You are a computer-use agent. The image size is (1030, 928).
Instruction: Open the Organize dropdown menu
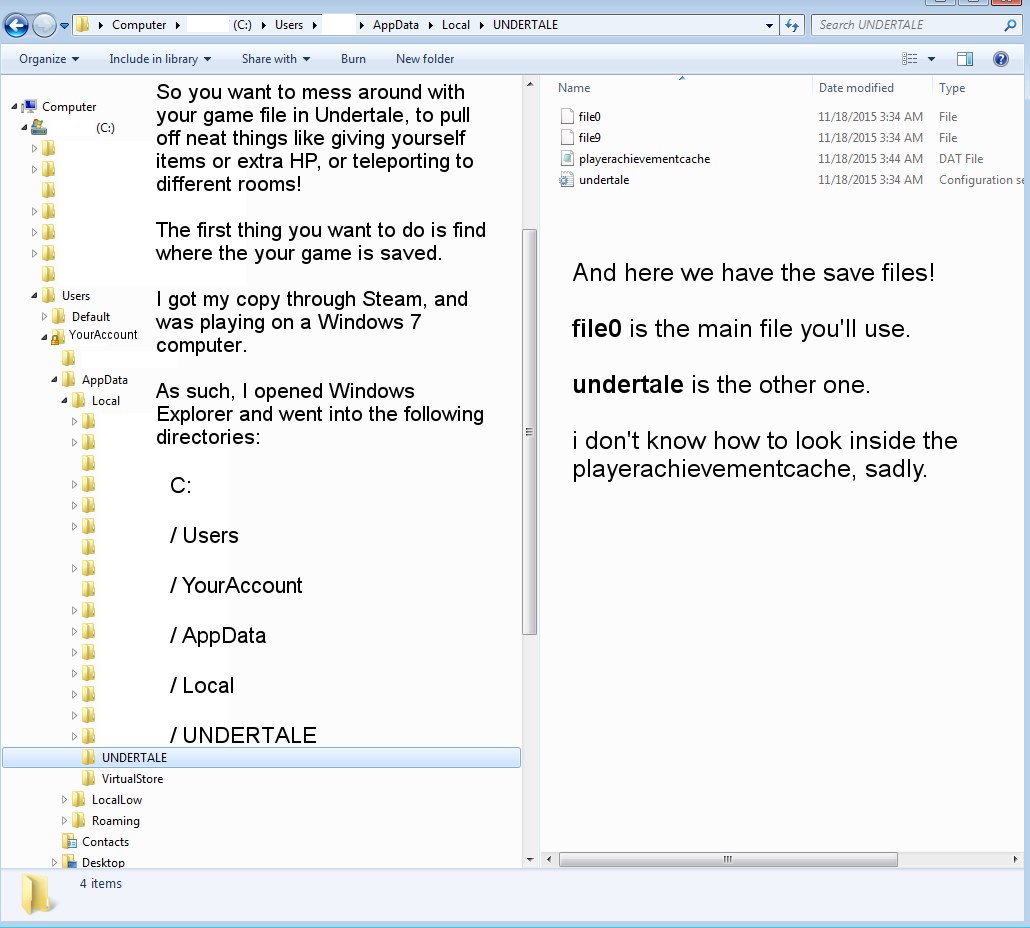pyautogui.click(x=48, y=59)
